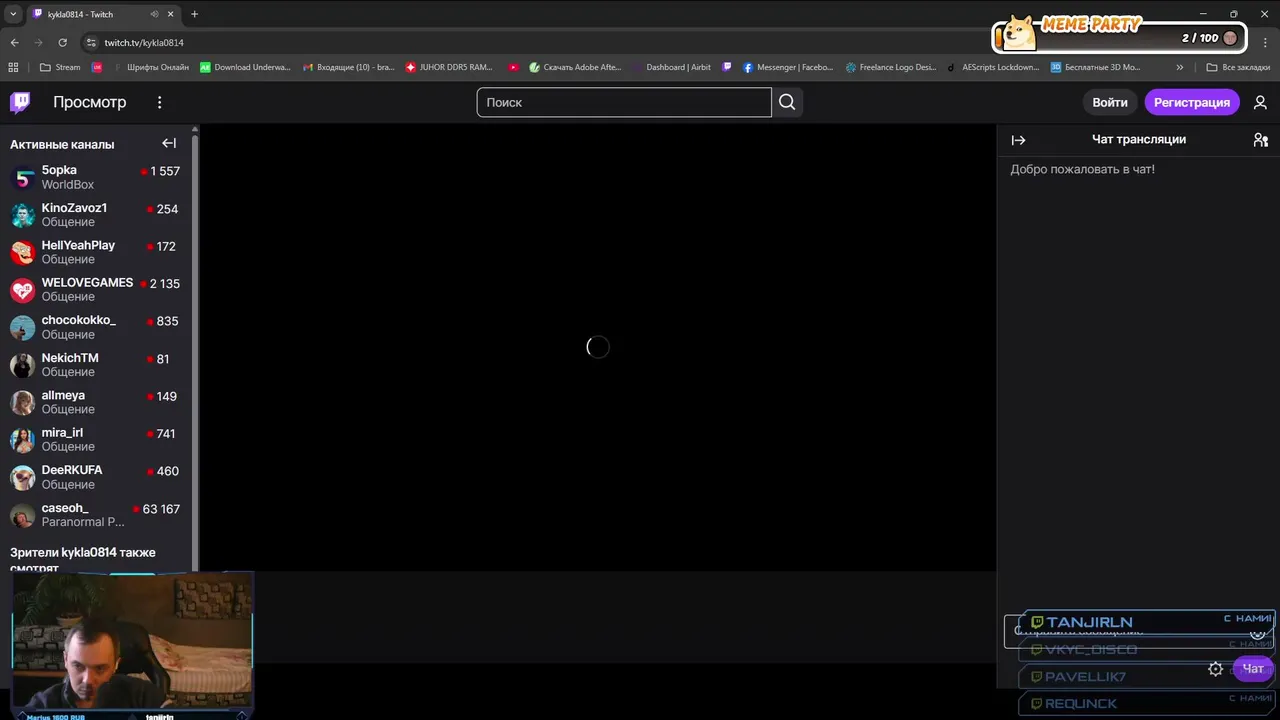Open browser apps grid icon in bookmarks bar
The width and height of the screenshot is (1280, 720).
[x=13, y=67]
